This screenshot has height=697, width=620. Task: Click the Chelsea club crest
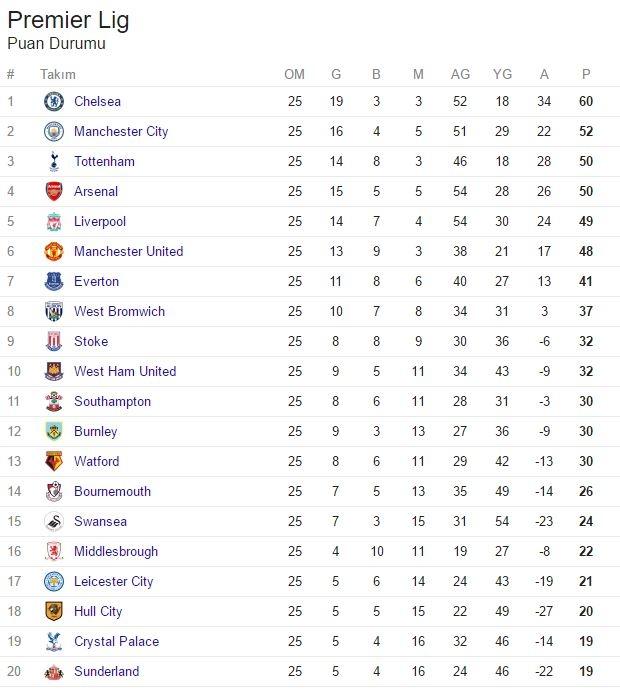[54, 101]
